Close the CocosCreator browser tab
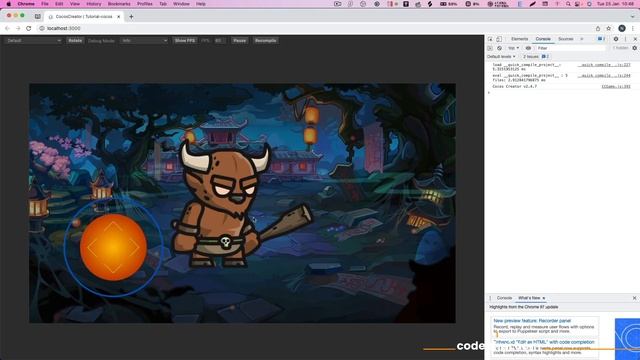 coord(119,17)
